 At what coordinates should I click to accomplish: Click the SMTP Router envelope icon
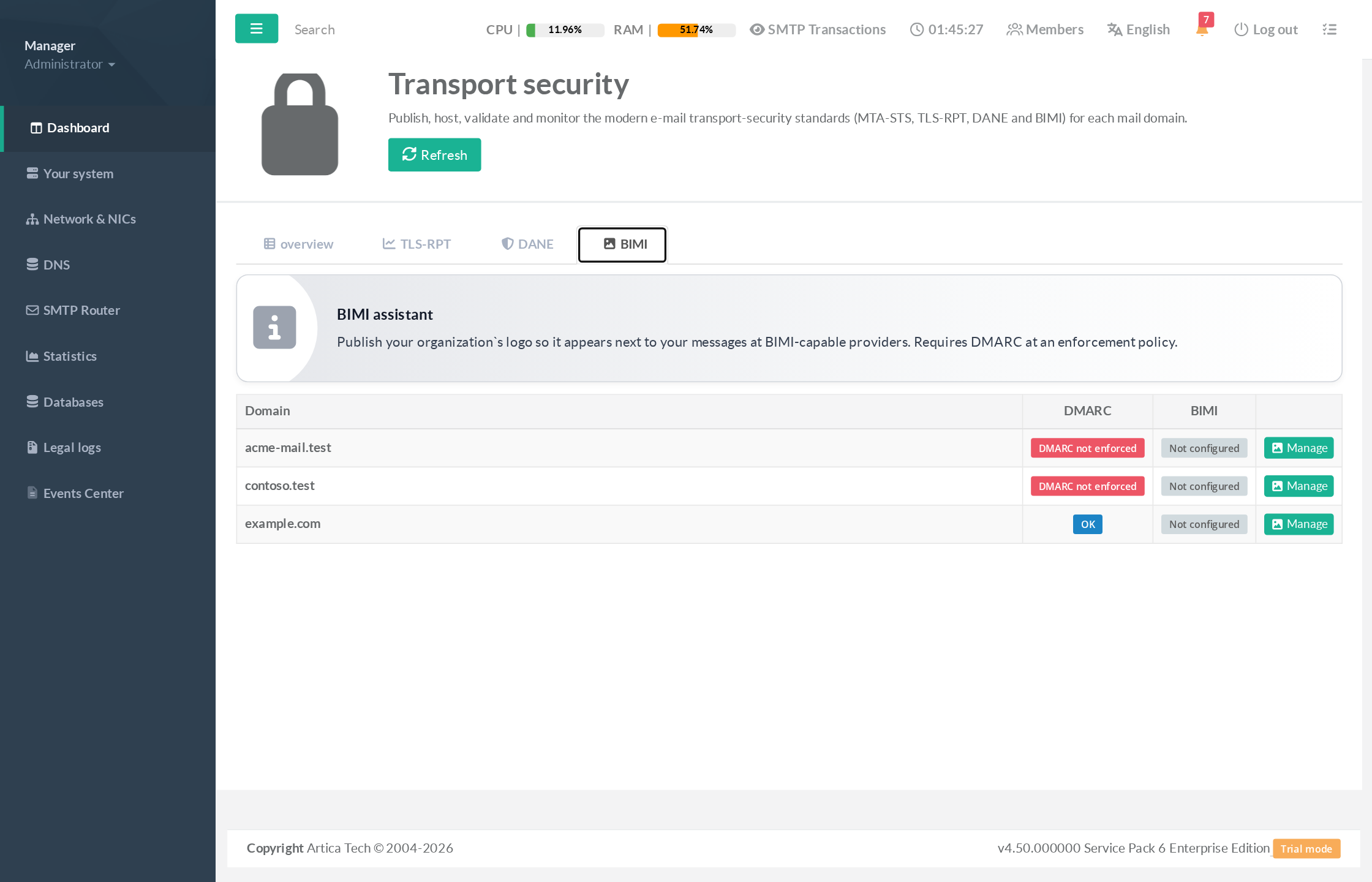click(x=32, y=311)
